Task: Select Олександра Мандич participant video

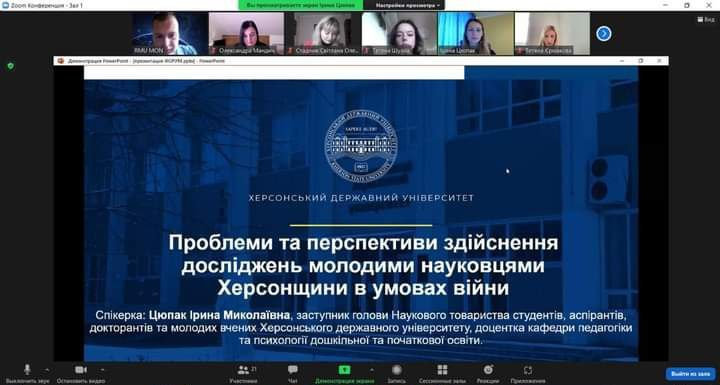Action: (x=246, y=34)
